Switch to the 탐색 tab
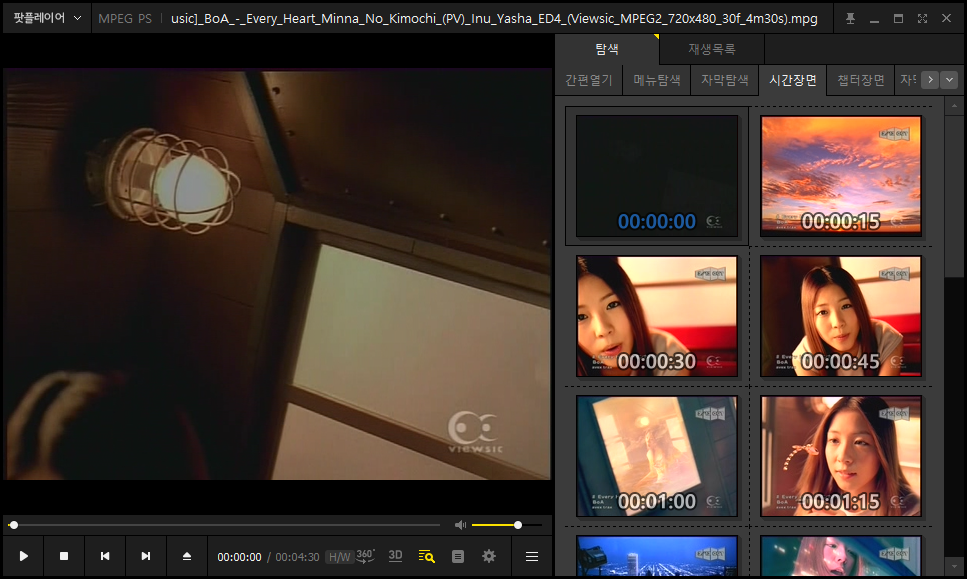Viewport: 967px width, 579px height. [x=607, y=49]
